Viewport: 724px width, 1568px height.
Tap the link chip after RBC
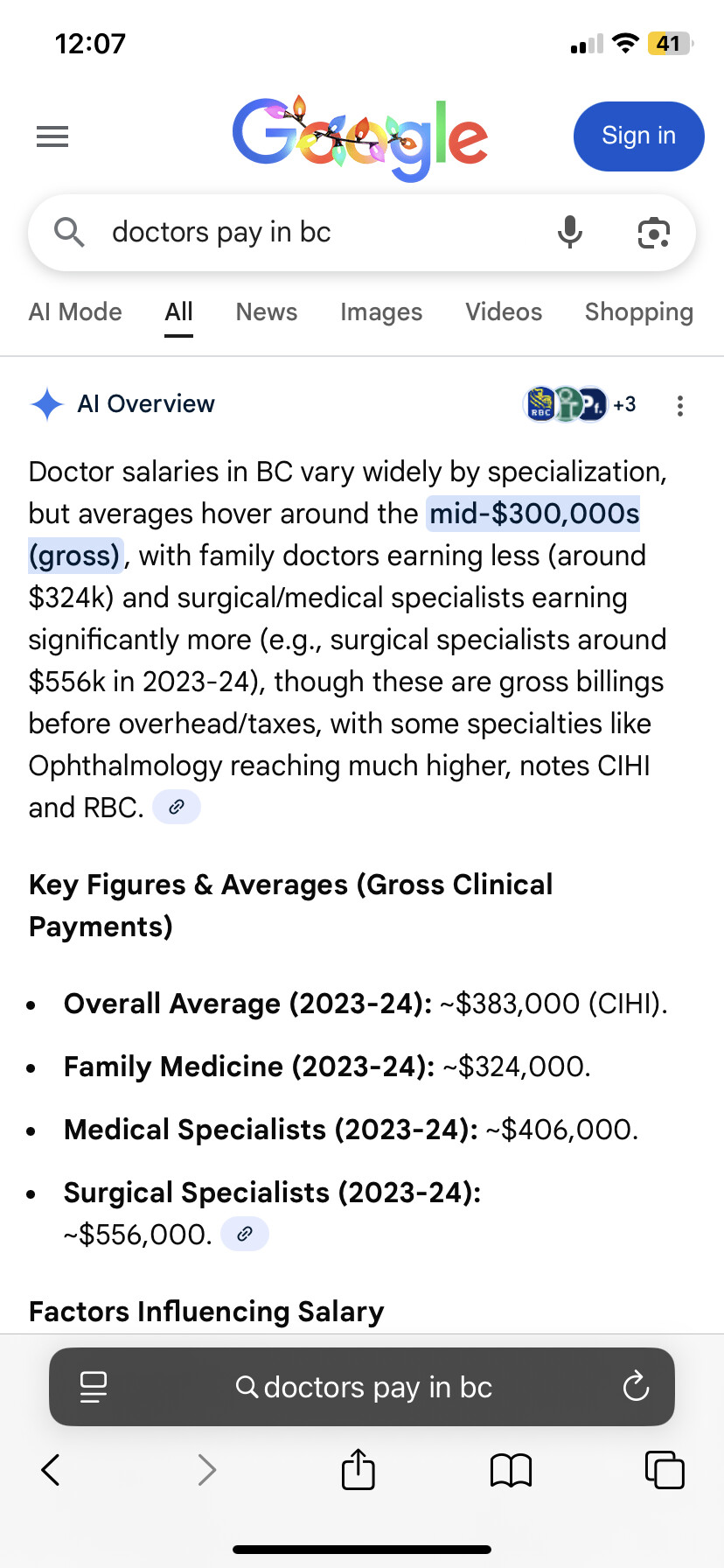click(177, 808)
